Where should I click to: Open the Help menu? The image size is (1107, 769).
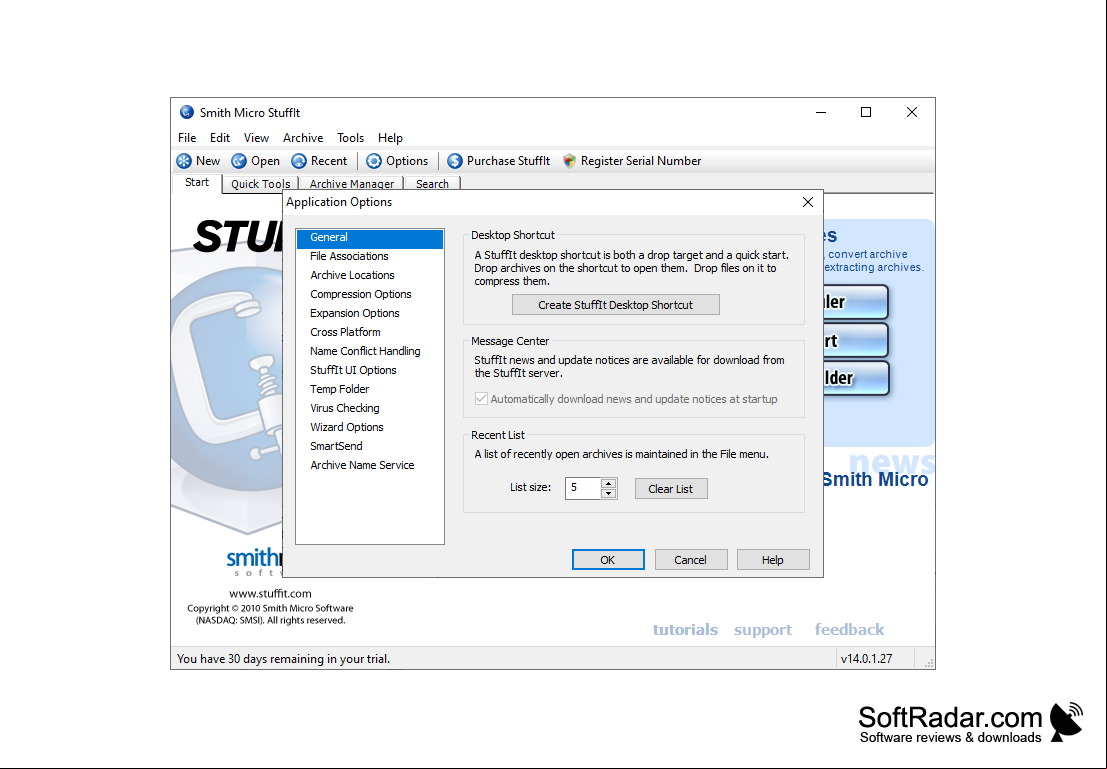point(390,138)
